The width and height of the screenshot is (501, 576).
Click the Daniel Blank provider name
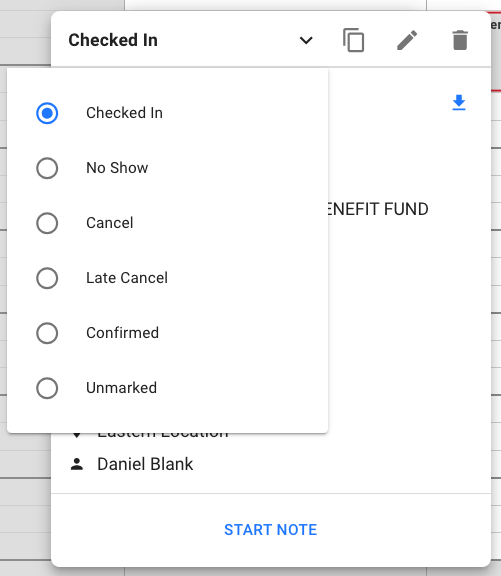(145, 464)
